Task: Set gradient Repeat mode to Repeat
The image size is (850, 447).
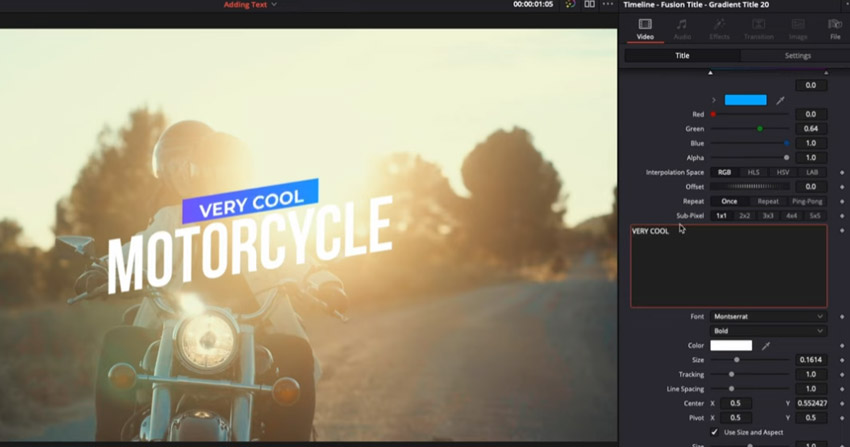Action: [768, 201]
